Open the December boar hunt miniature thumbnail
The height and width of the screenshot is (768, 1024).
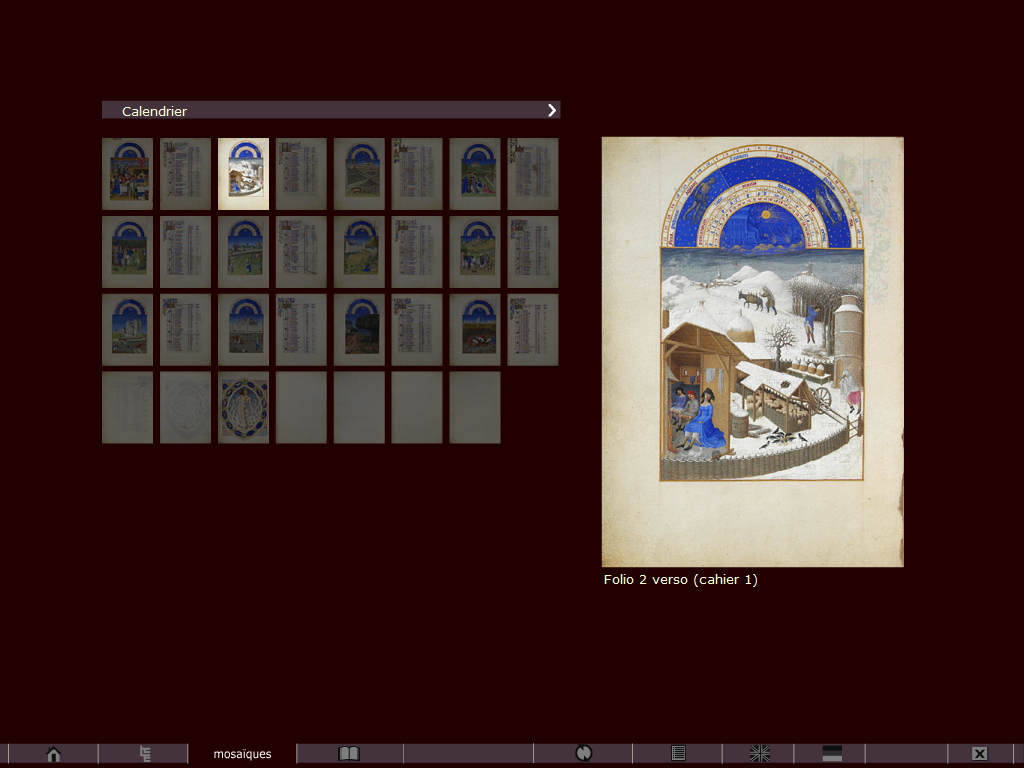point(475,330)
